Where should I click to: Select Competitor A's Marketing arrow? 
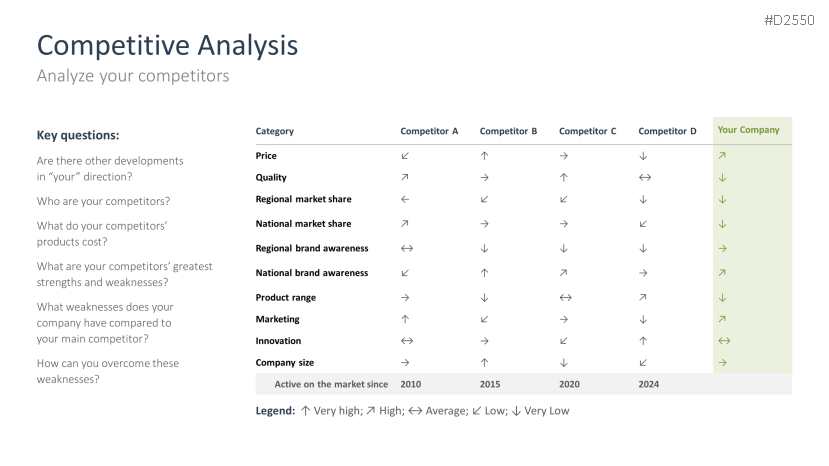pyautogui.click(x=405, y=320)
